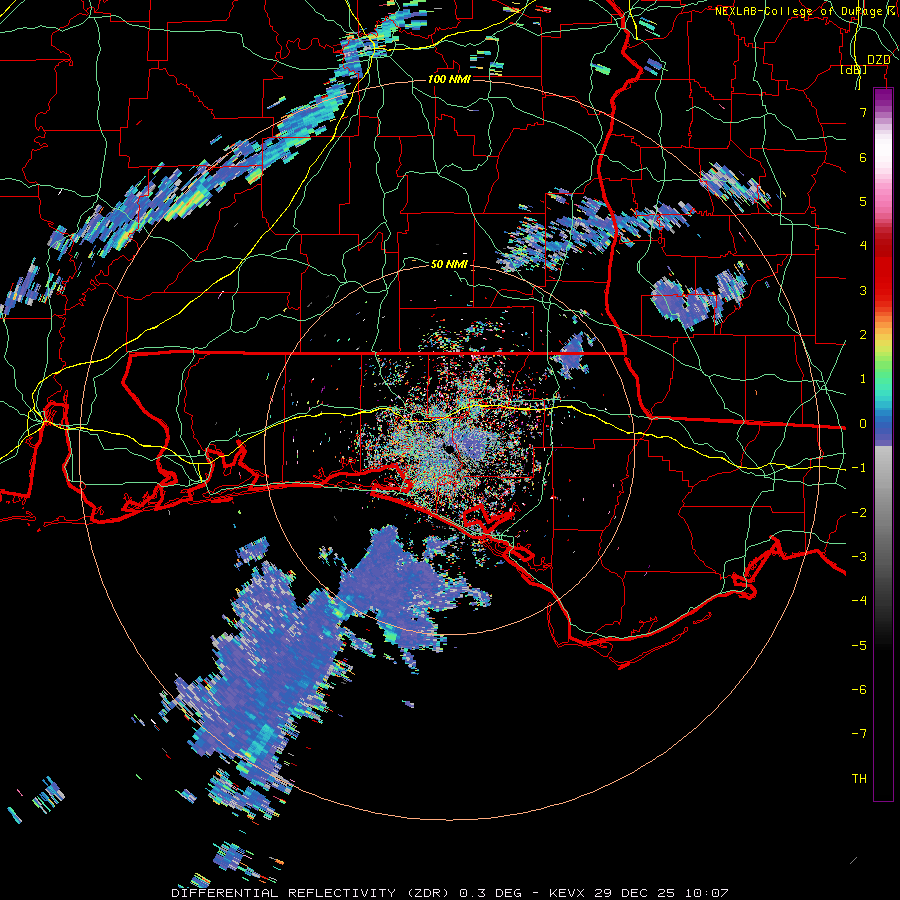Click the '0' value on the color scale
Screen dimensions: 900x900
pyautogui.click(x=863, y=424)
